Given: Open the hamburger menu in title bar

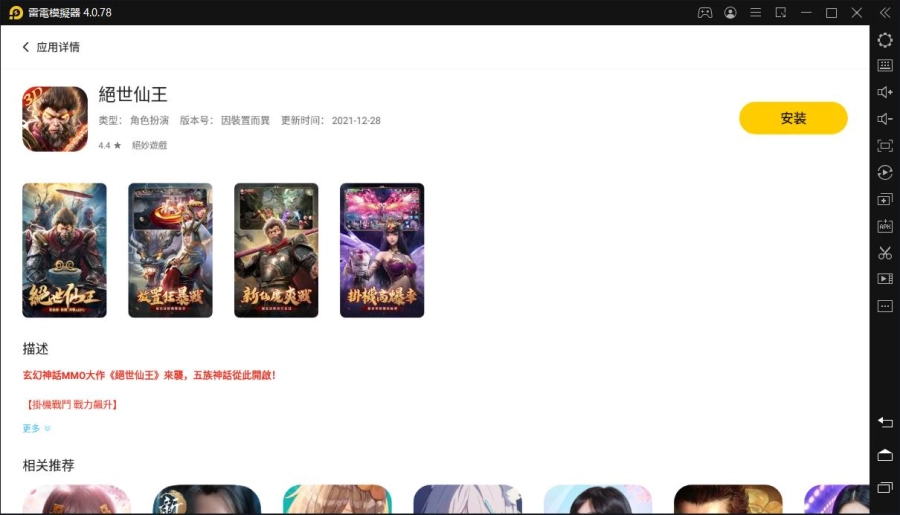Looking at the screenshot, I should tap(755, 13).
